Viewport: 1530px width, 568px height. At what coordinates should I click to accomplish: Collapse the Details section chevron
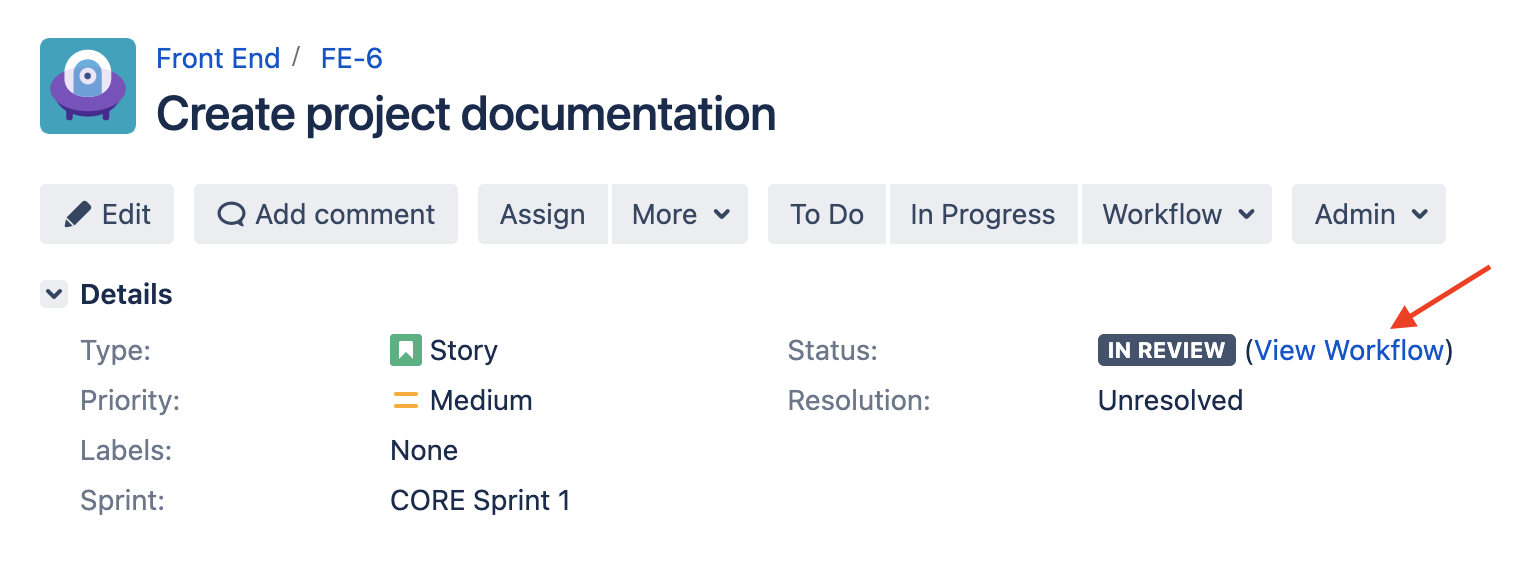tap(54, 294)
